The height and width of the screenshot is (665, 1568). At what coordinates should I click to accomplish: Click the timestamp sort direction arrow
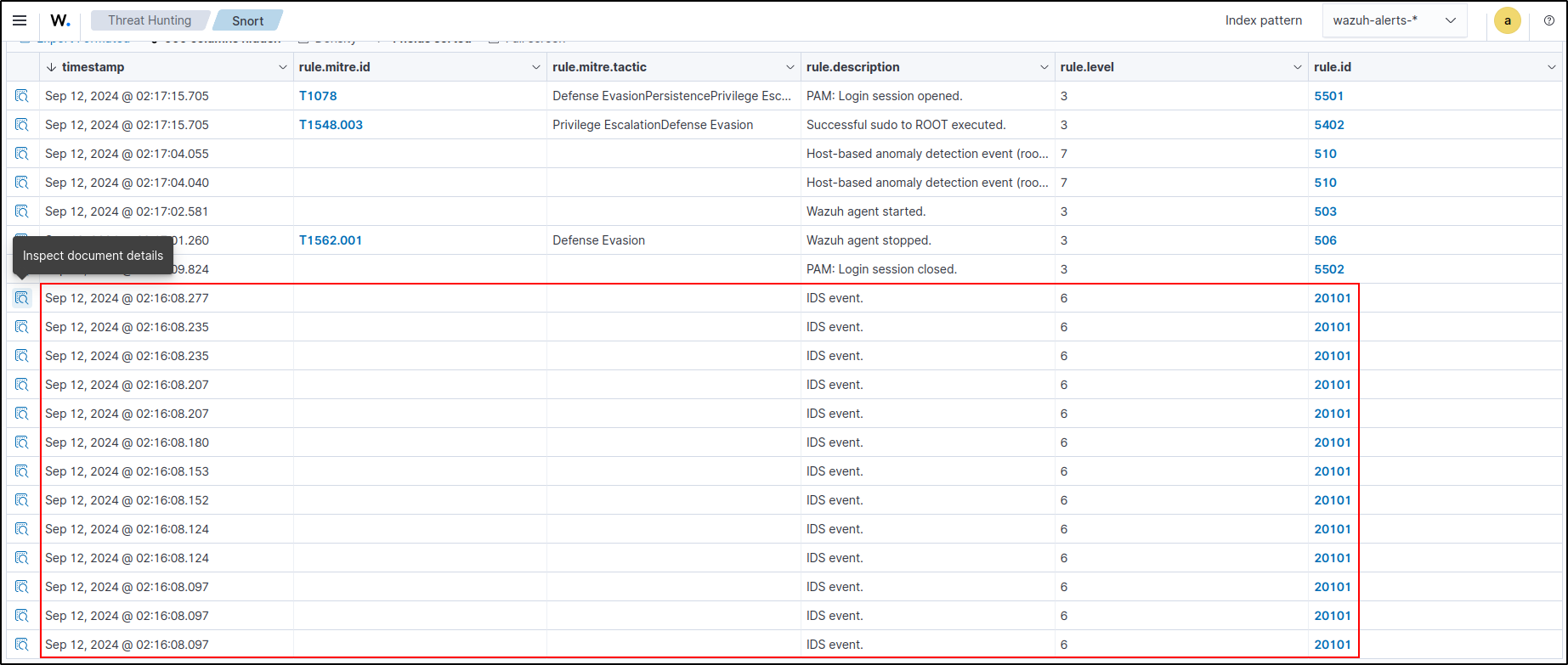pyautogui.click(x=51, y=67)
